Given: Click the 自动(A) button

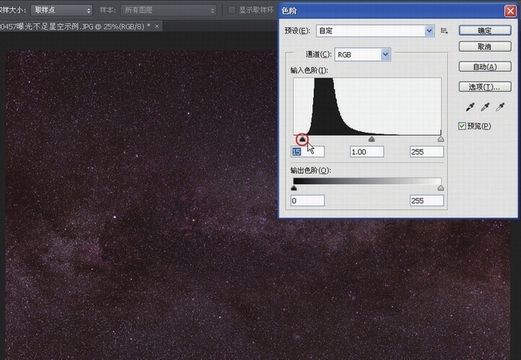Looking at the screenshot, I should (x=485, y=67).
